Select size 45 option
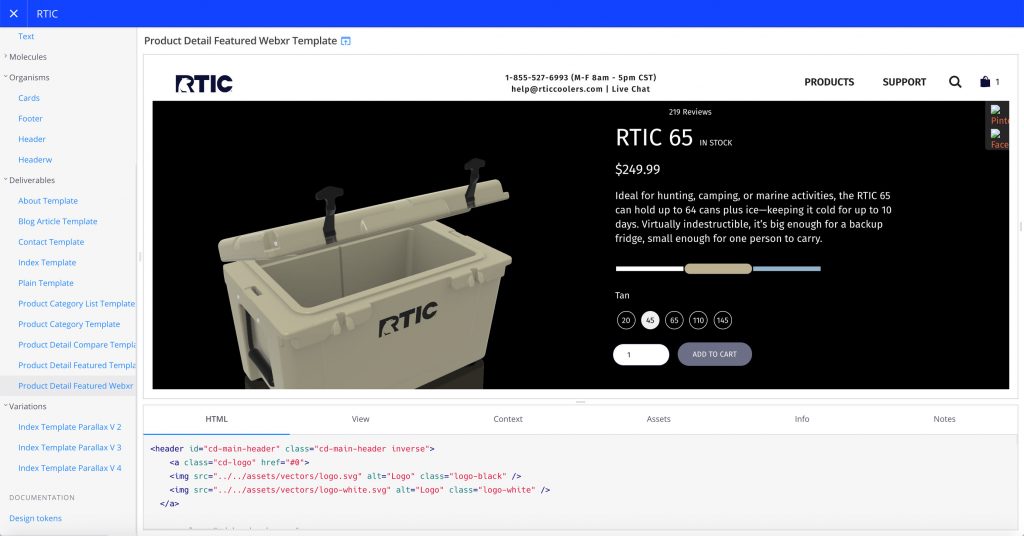 point(650,320)
